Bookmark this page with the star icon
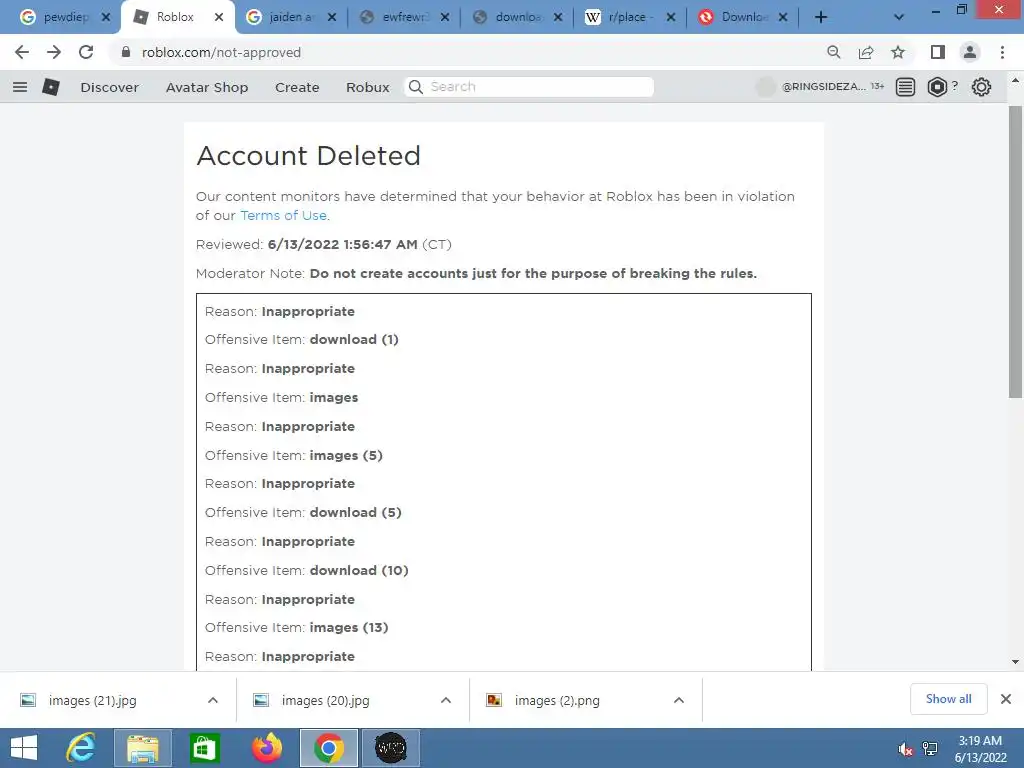 (x=898, y=52)
